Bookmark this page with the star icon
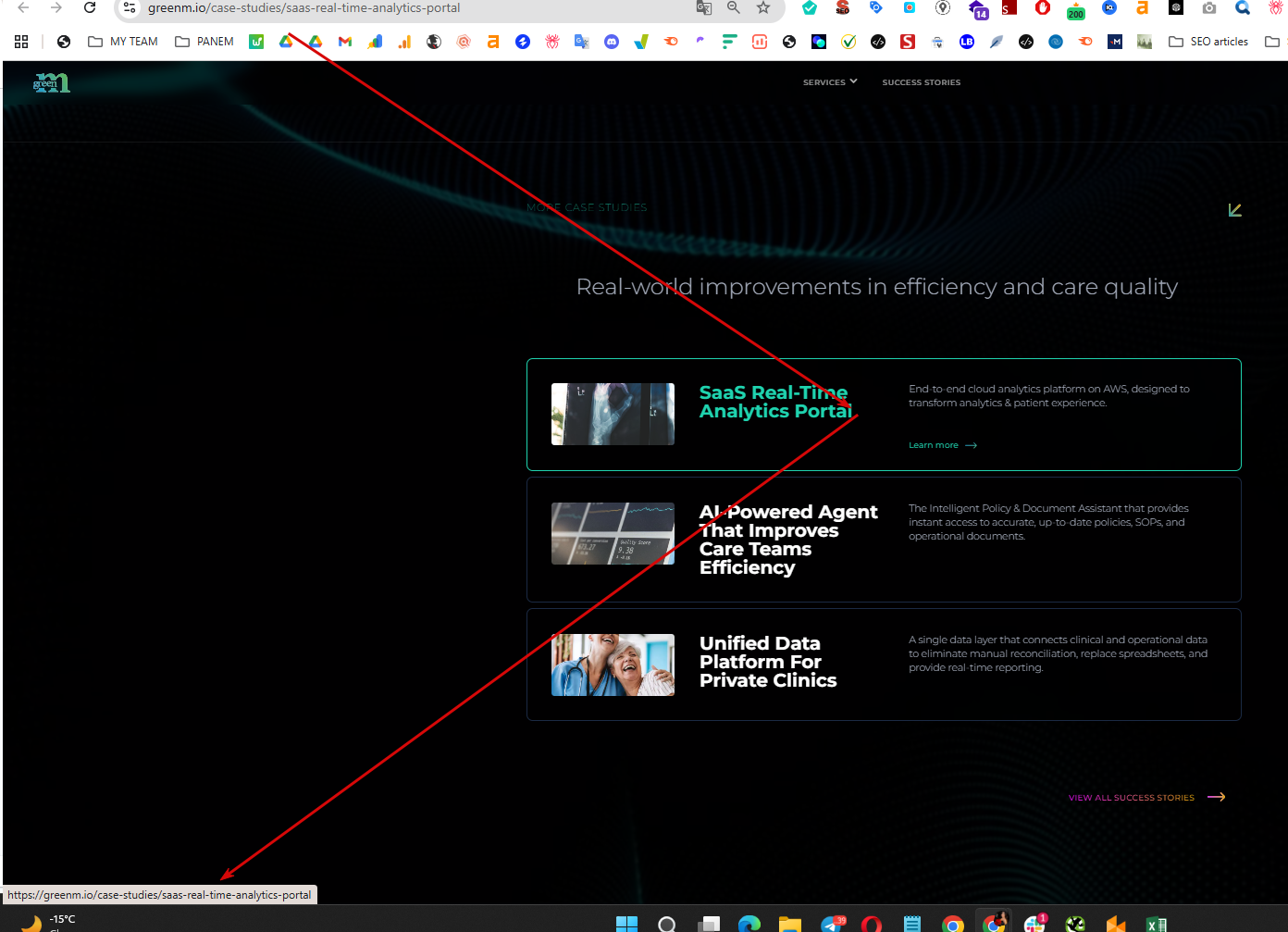The height and width of the screenshot is (932, 1288). (763, 7)
